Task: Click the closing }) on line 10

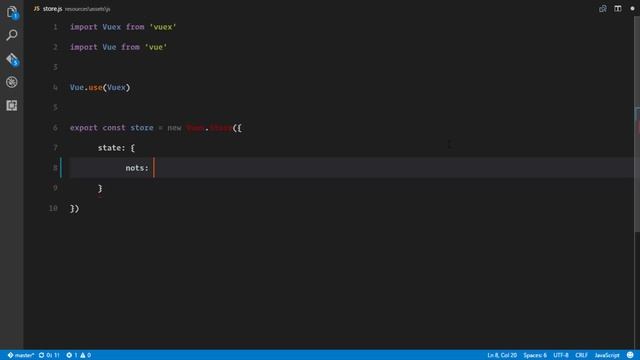Action: [74, 208]
